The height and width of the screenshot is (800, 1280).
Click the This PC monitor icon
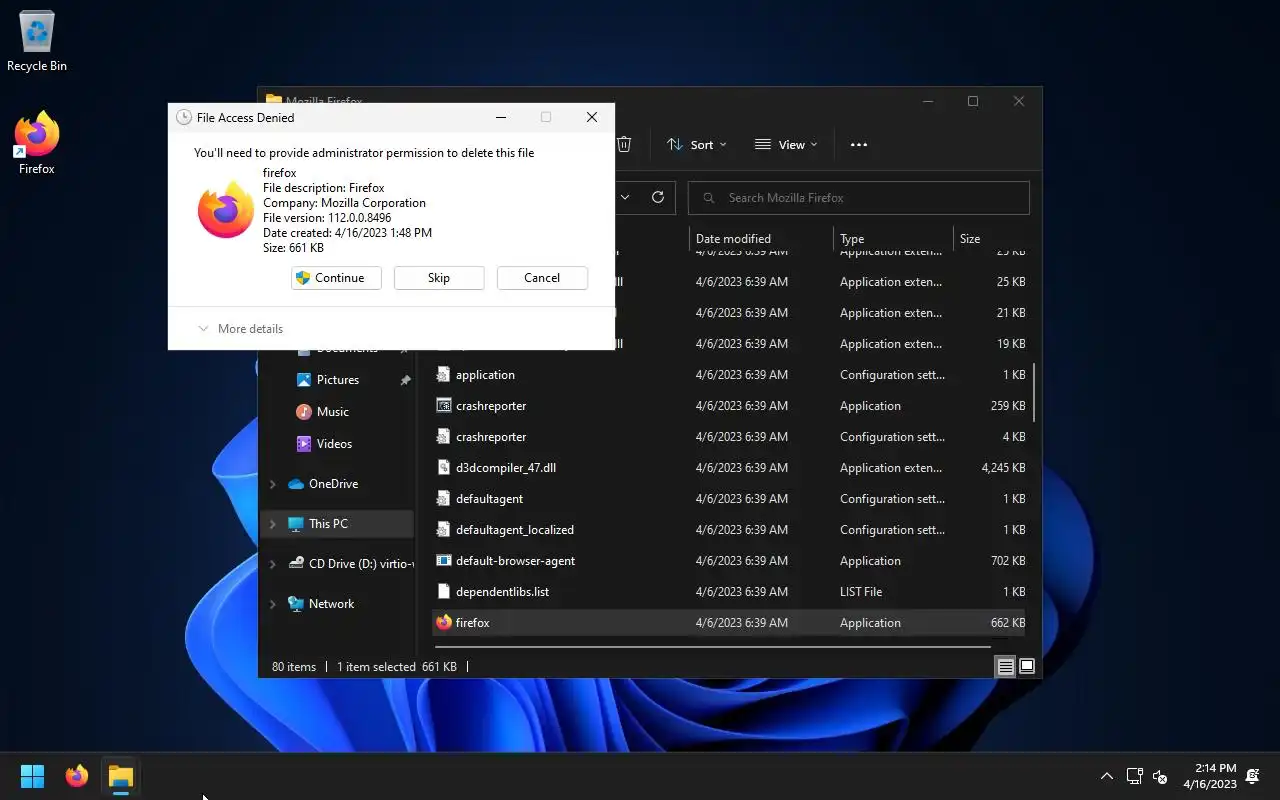point(296,524)
